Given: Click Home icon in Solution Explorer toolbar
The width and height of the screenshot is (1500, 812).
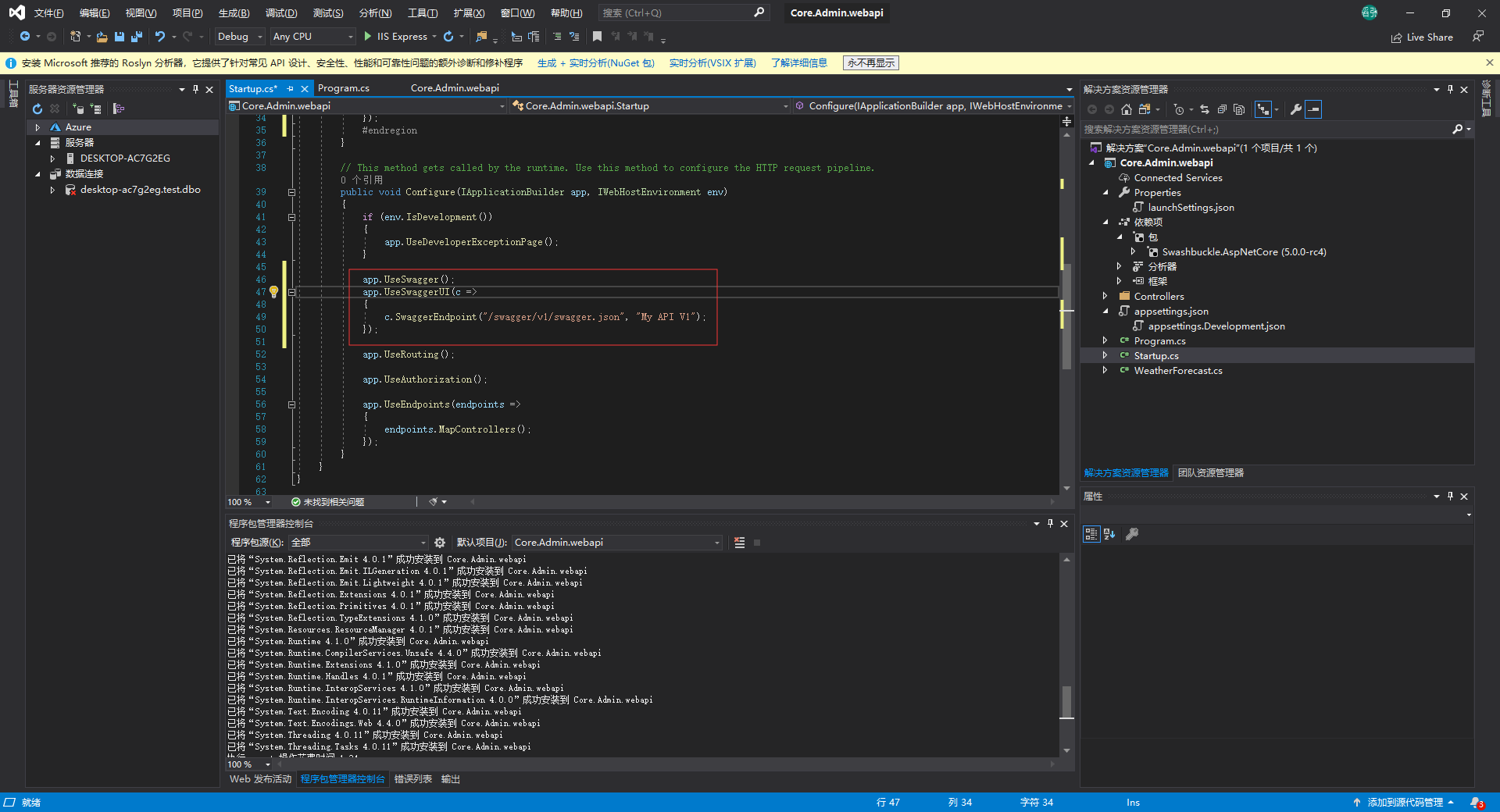Looking at the screenshot, I should tap(1126, 109).
